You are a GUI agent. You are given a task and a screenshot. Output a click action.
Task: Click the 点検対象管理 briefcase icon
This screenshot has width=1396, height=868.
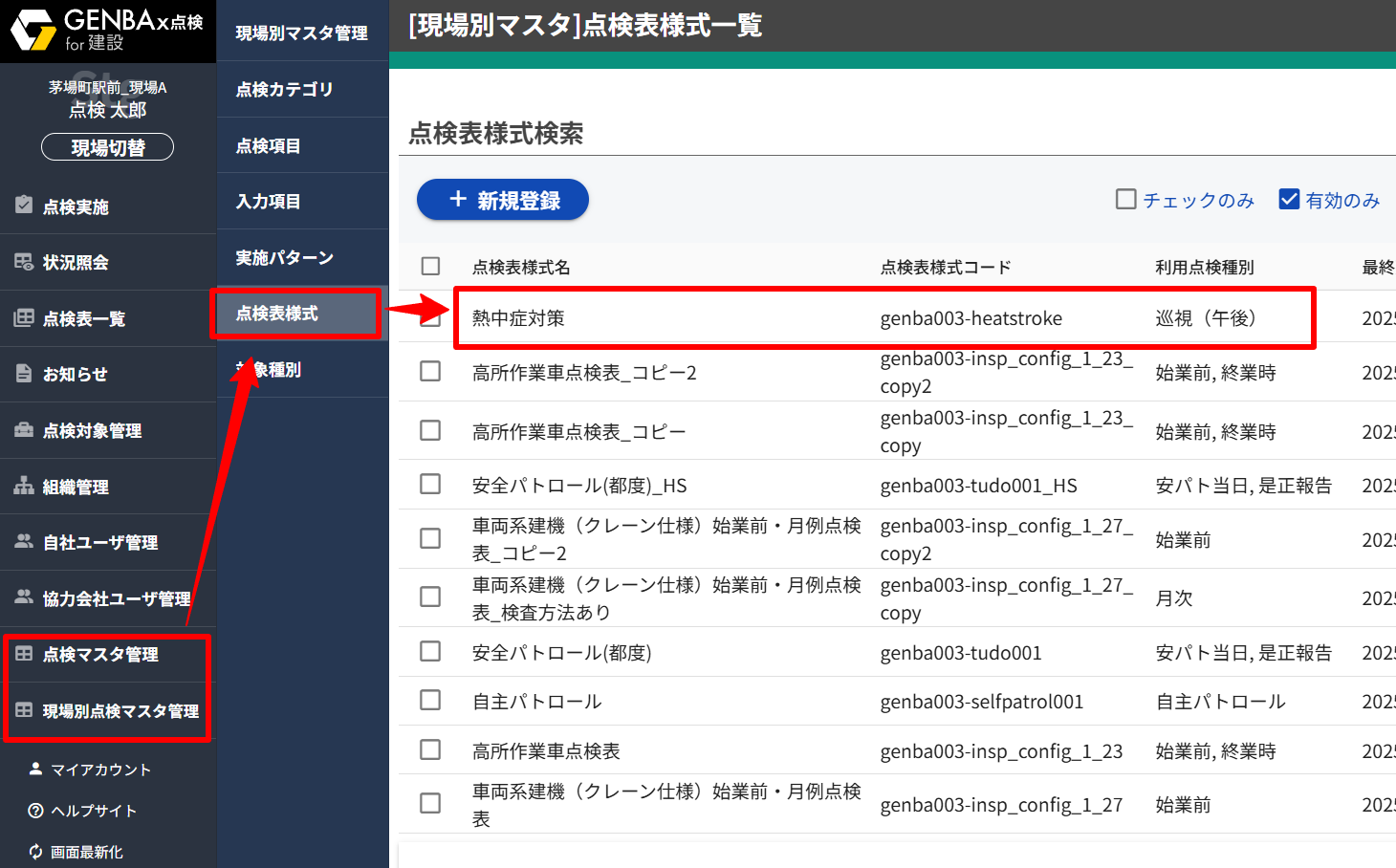click(x=24, y=429)
